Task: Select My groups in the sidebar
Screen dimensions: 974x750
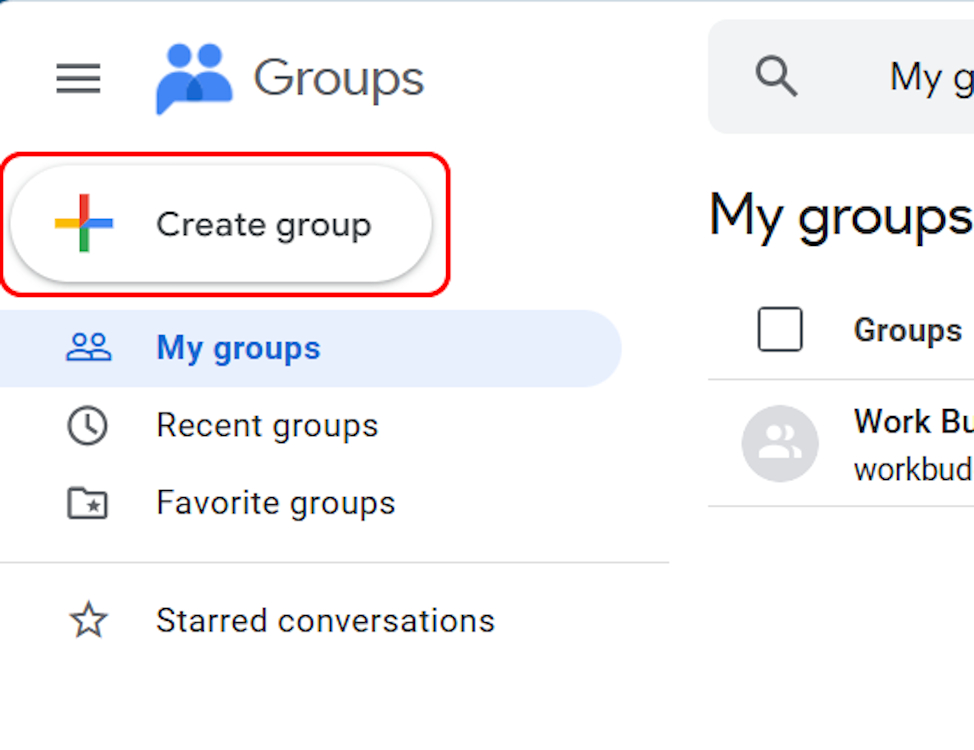Action: click(238, 347)
